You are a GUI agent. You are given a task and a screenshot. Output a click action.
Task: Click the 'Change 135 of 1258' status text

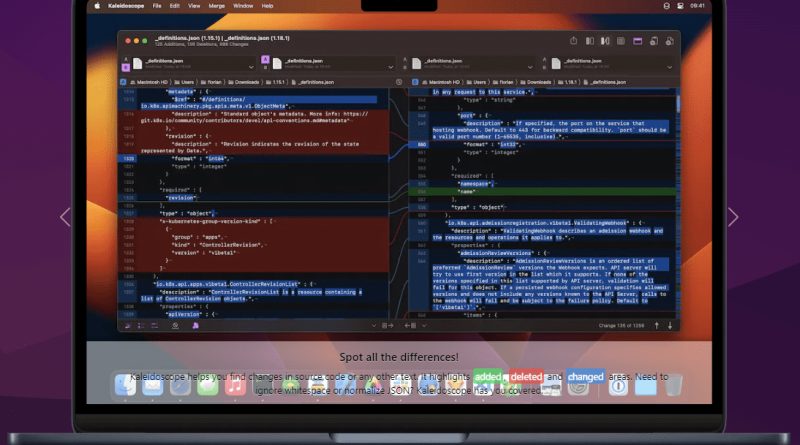(x=621, y=326)
